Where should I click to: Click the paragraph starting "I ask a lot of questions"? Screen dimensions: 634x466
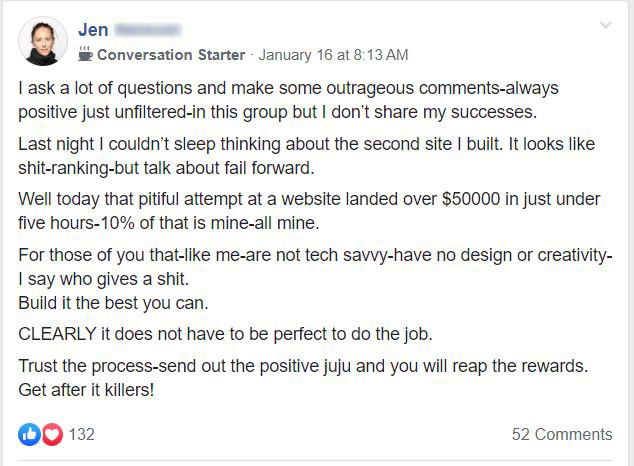click(288, 100)
